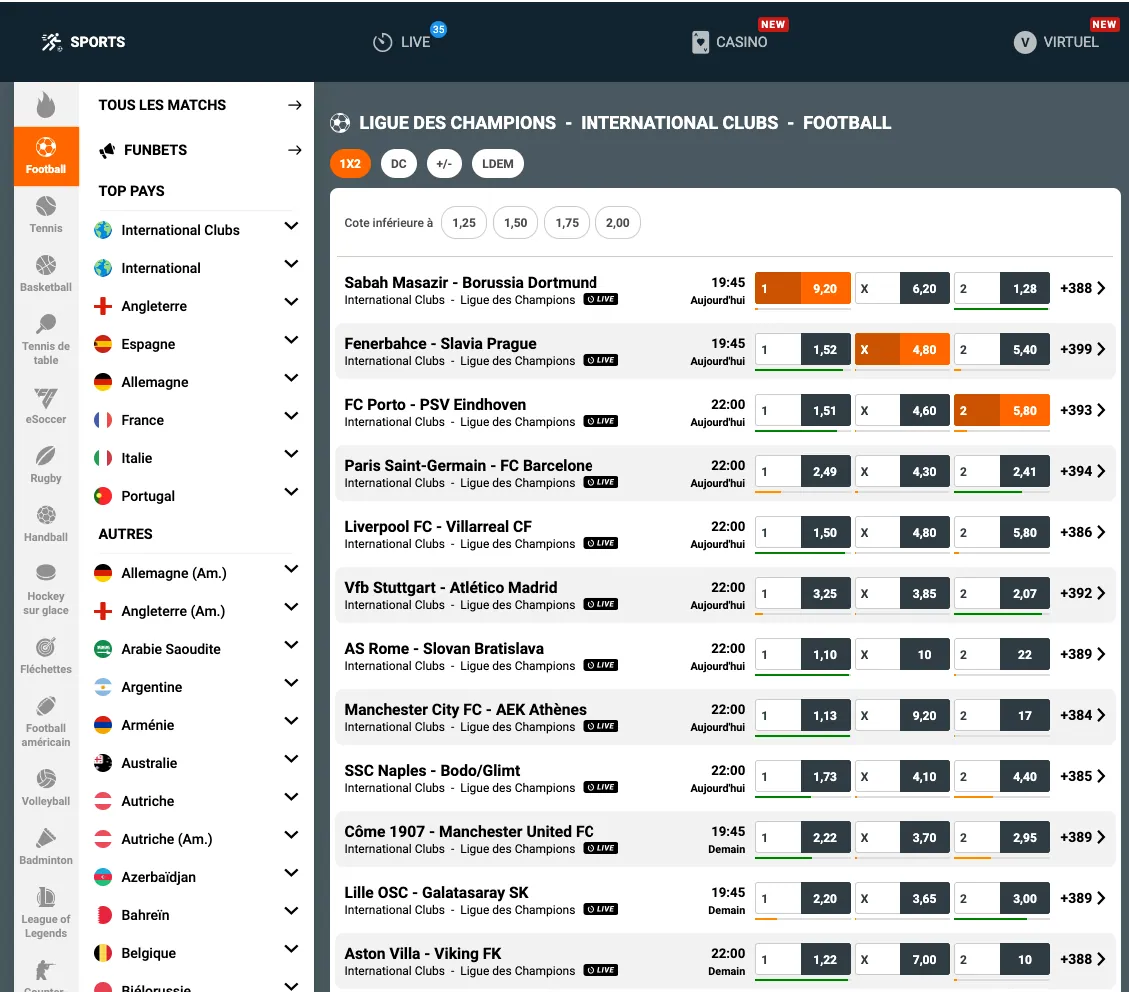Select Tennis in the sports sidebar
Screen dimensions: 1129x992
point(46,215)
